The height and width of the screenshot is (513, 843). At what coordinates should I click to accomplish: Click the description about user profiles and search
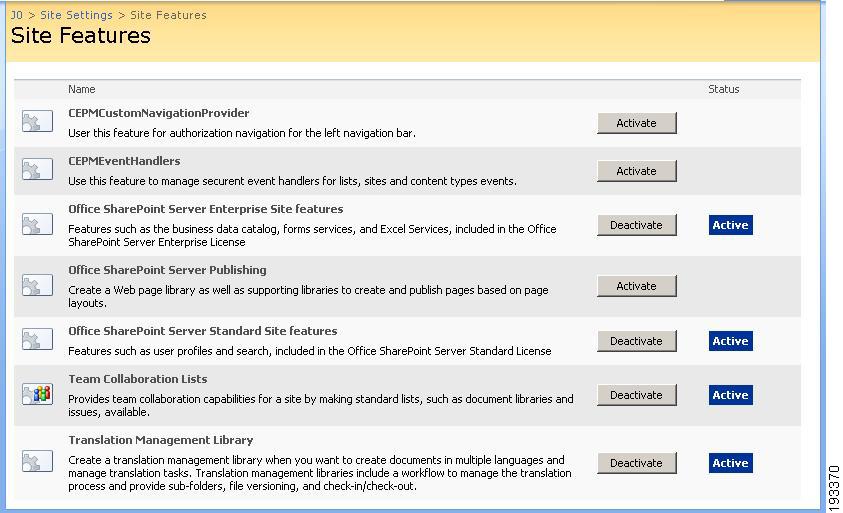[310, 351]
